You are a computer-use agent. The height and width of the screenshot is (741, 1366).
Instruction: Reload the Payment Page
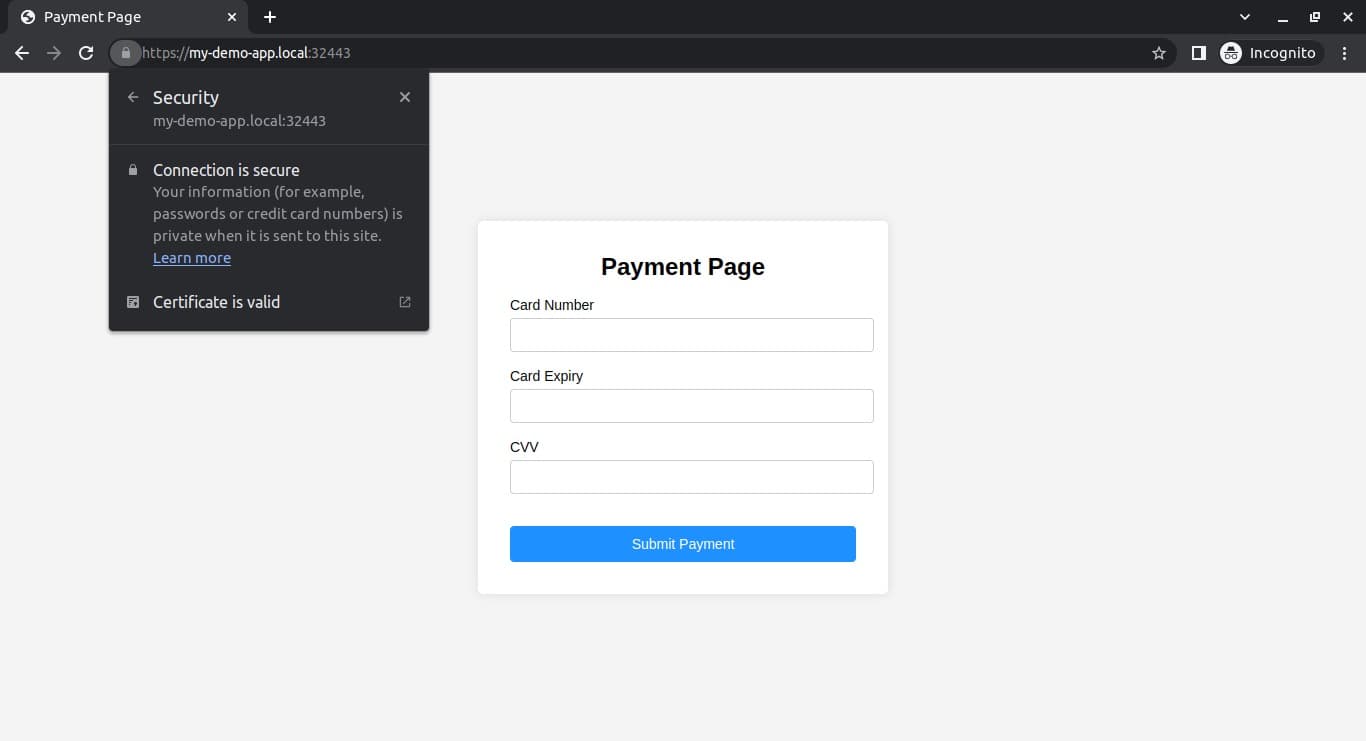point(86,53)
